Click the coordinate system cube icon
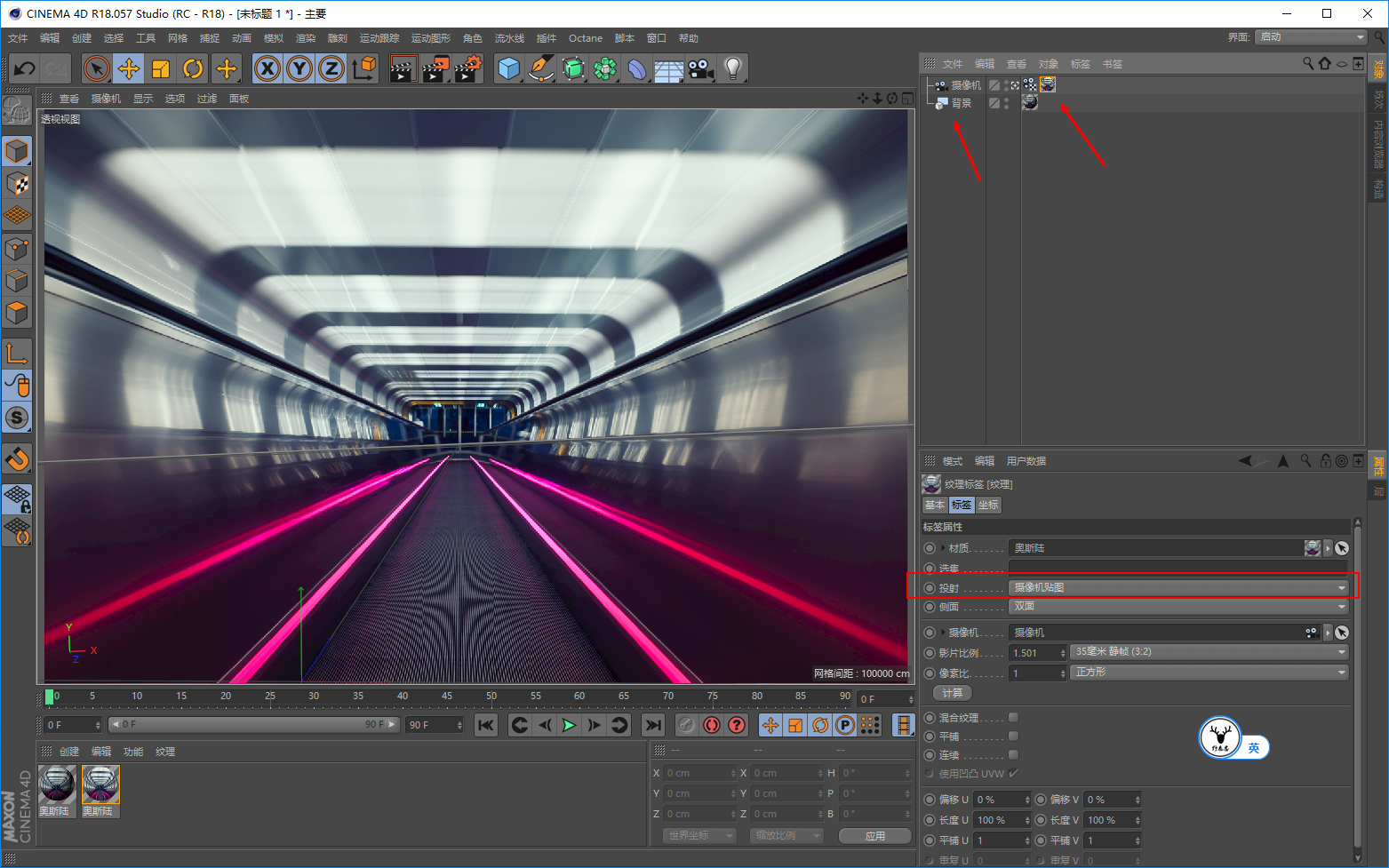This screenshot has width=1389, height=868. (364, 68)
